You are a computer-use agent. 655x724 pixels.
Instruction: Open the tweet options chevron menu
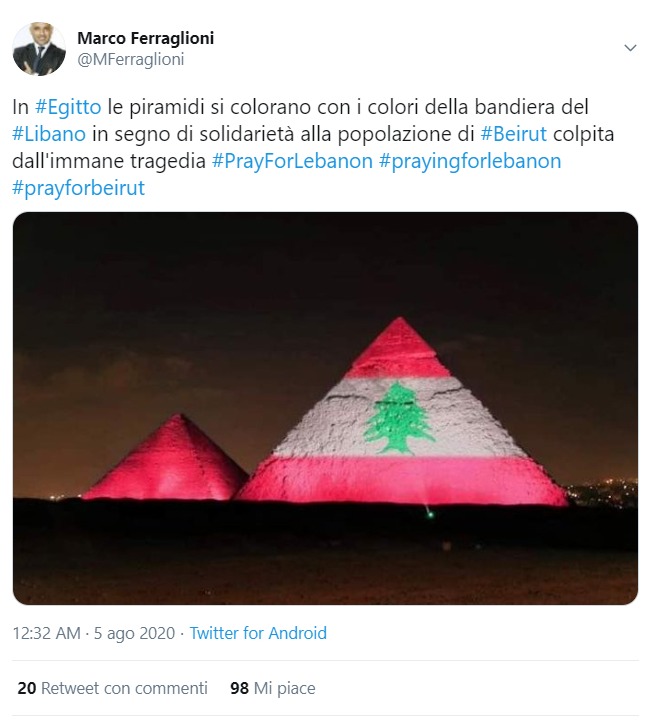pyautogui.click(x=630, y=48)
